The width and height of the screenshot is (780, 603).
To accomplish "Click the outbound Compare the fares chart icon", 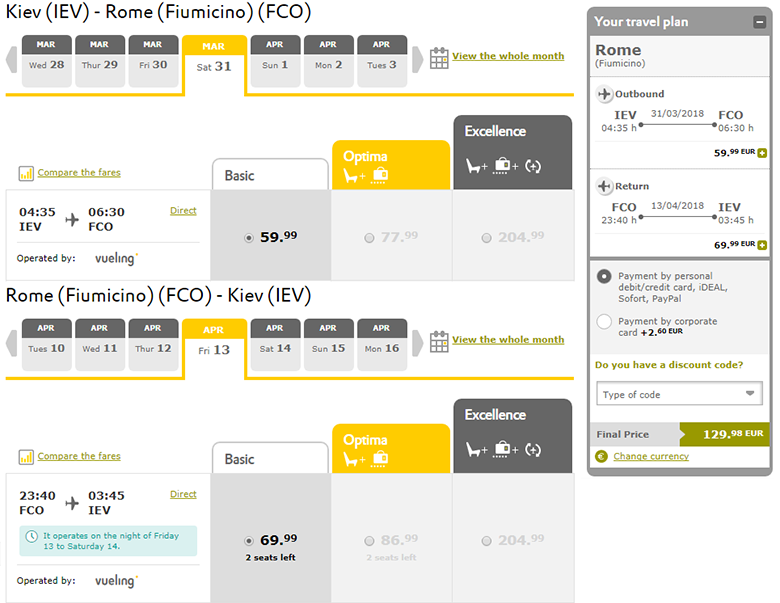I will pyautogui.click(x=26, y=173).
